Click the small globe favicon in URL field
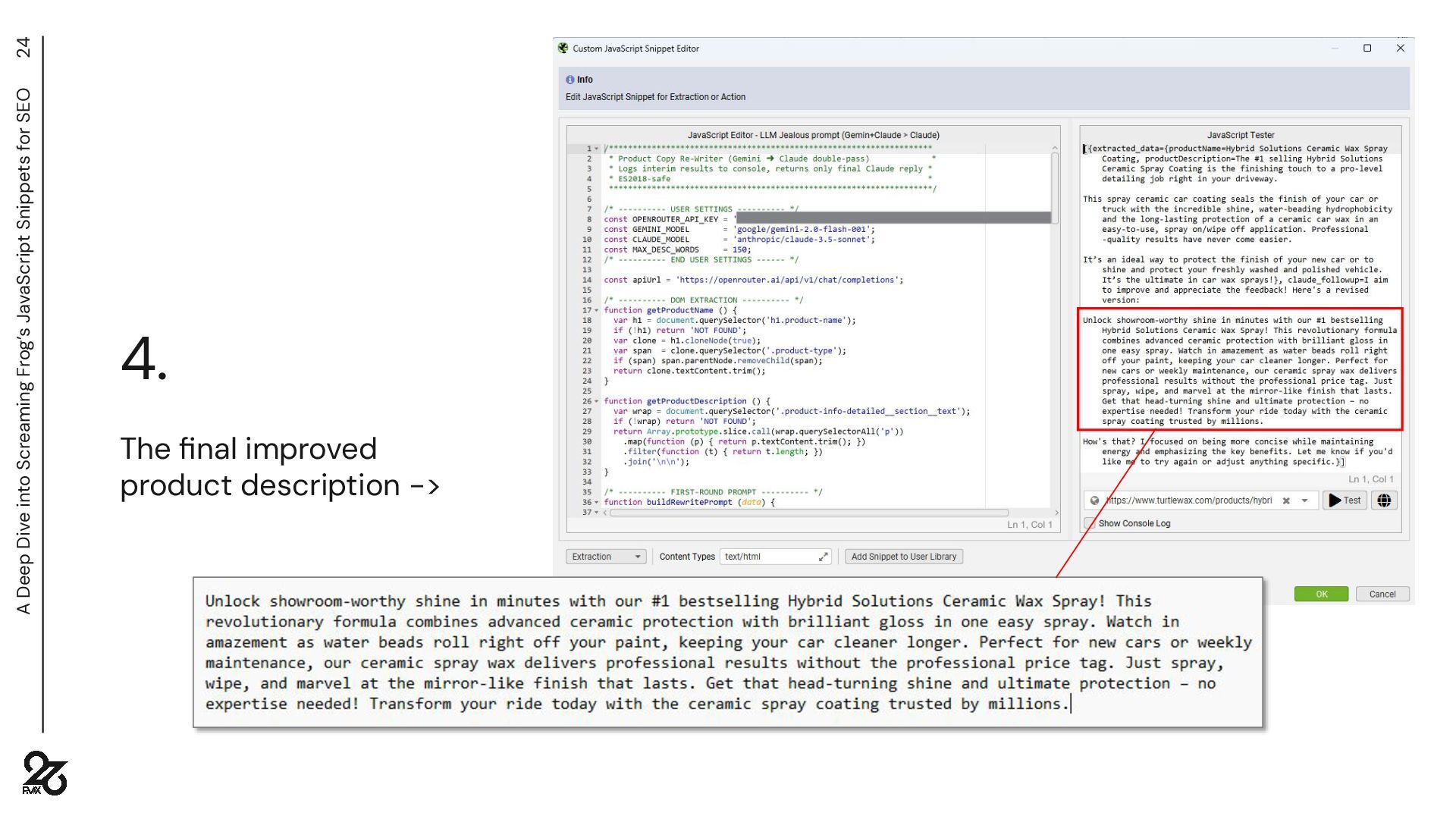The height and width of the screenshot is (819, 1456). [1094, 500]
